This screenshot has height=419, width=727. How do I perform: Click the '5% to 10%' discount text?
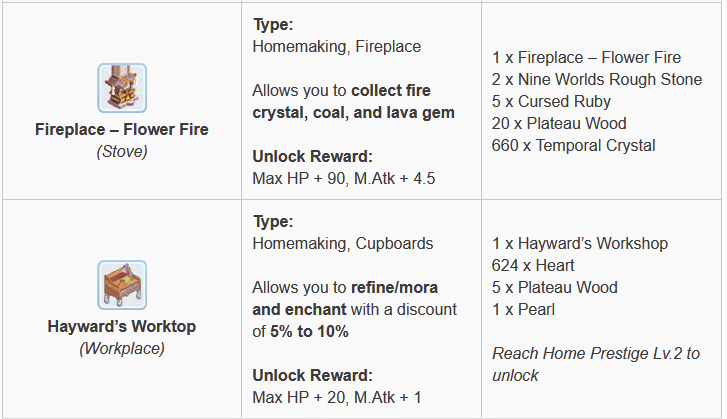[x=309, y=331]
